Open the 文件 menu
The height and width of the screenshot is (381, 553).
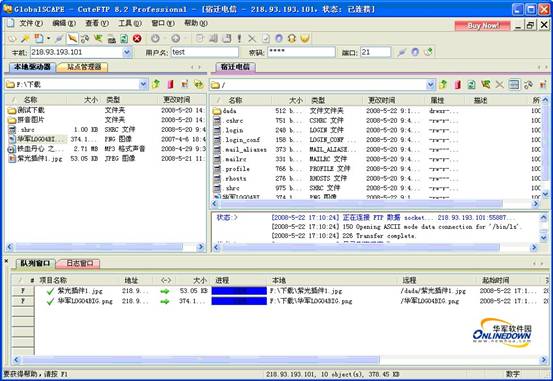pyautogui.click(x=31, y=24)
